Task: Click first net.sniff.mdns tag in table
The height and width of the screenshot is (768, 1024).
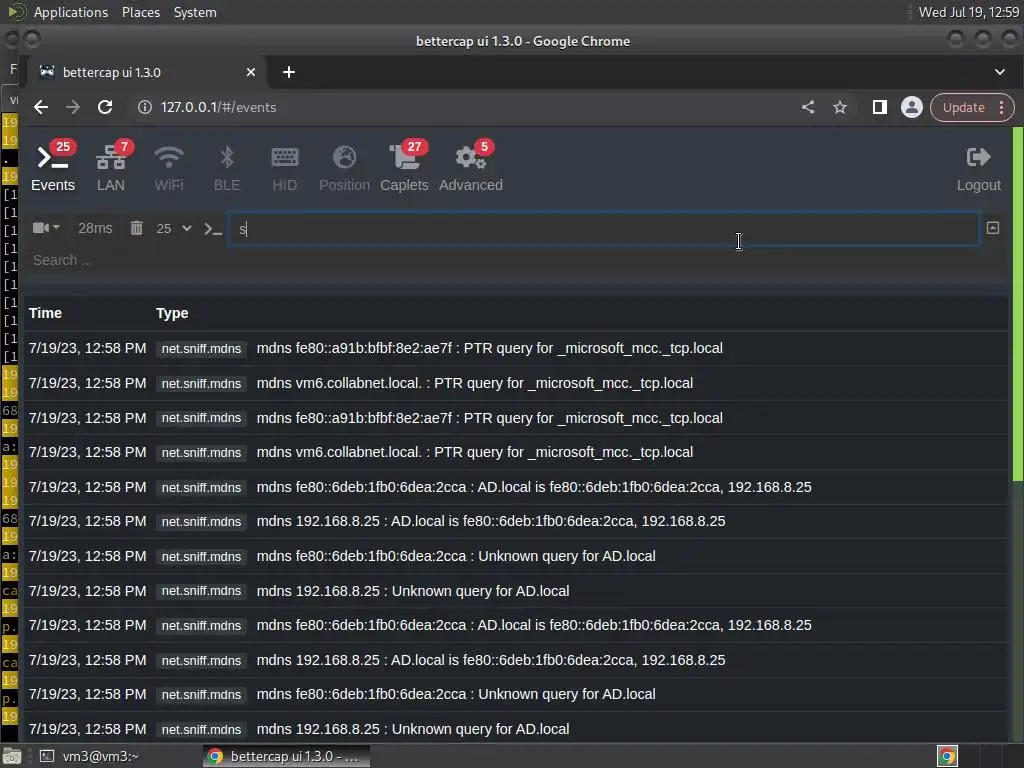Action: pos(201,349)
